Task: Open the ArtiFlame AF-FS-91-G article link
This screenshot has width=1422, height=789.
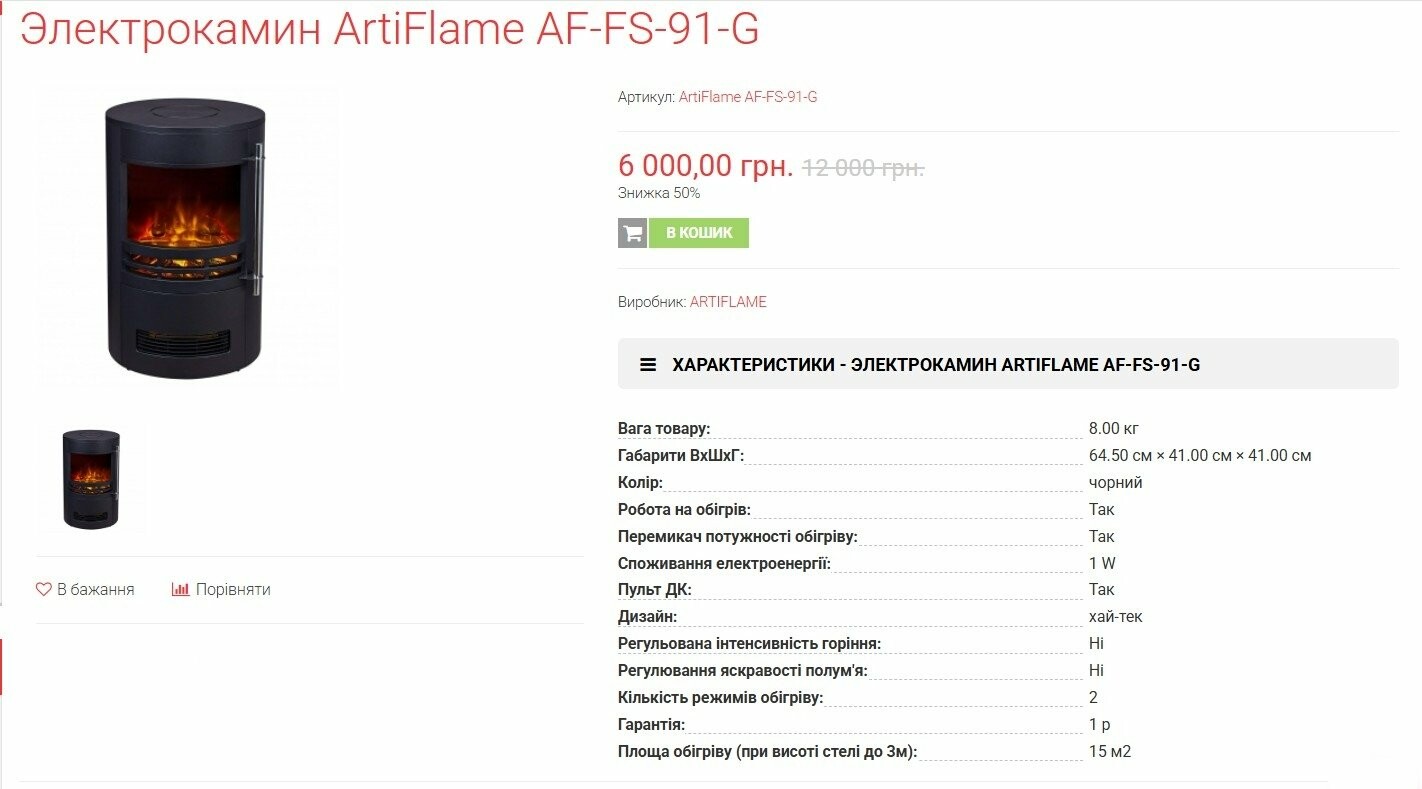Action: tap(748, 97)
